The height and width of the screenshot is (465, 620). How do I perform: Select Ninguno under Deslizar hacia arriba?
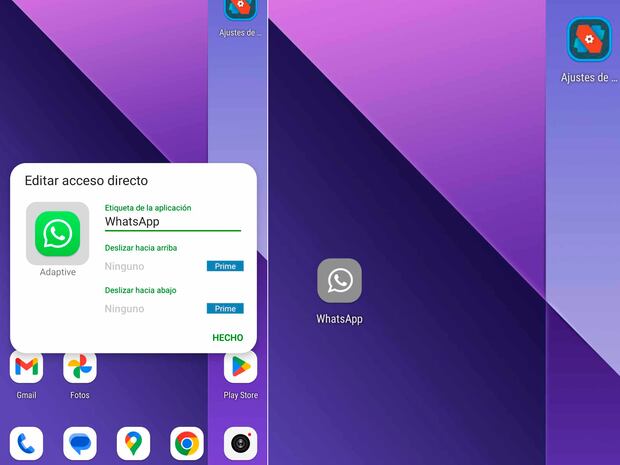point(125,266)
